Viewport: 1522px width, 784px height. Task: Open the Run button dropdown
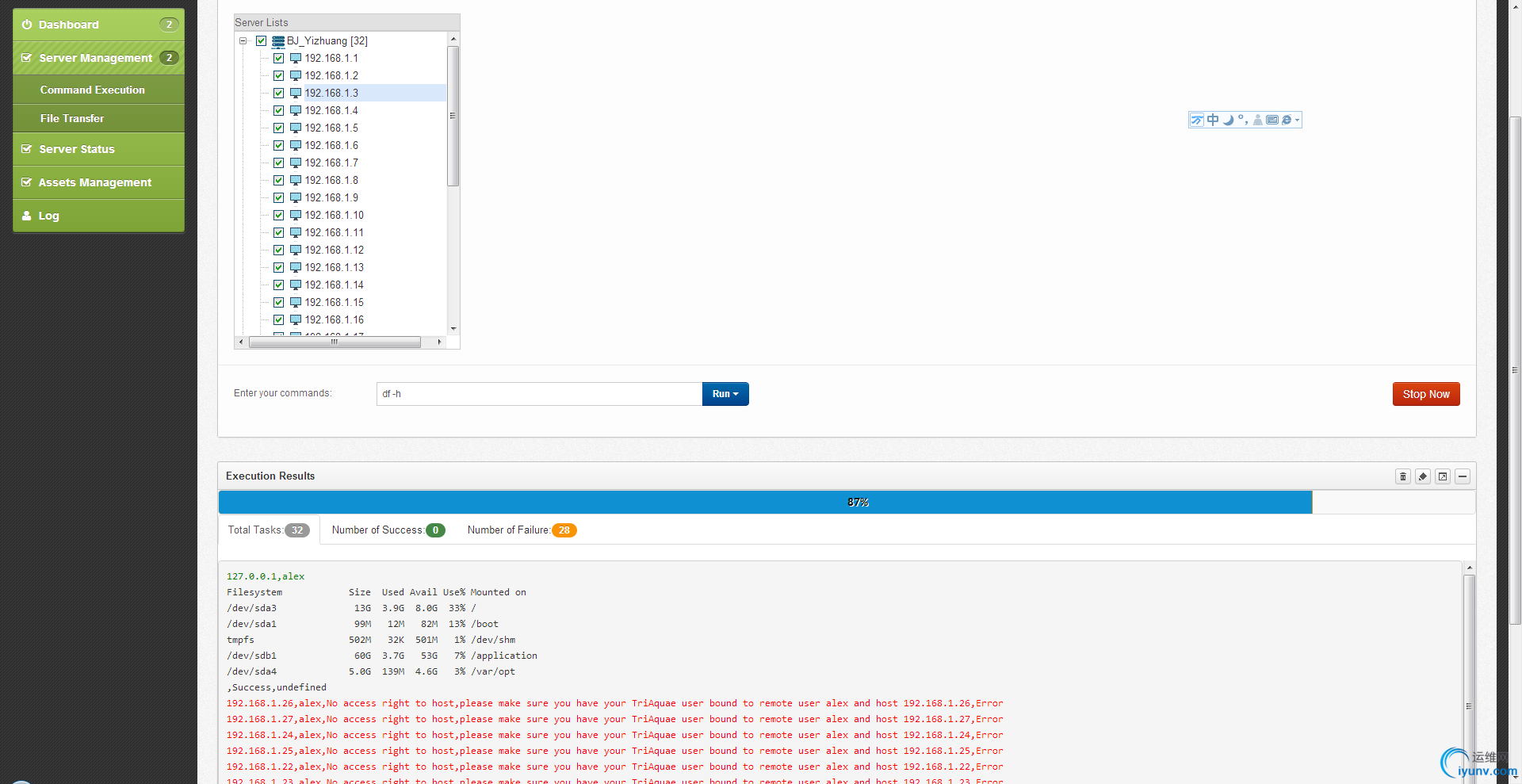tap(725, 394)
